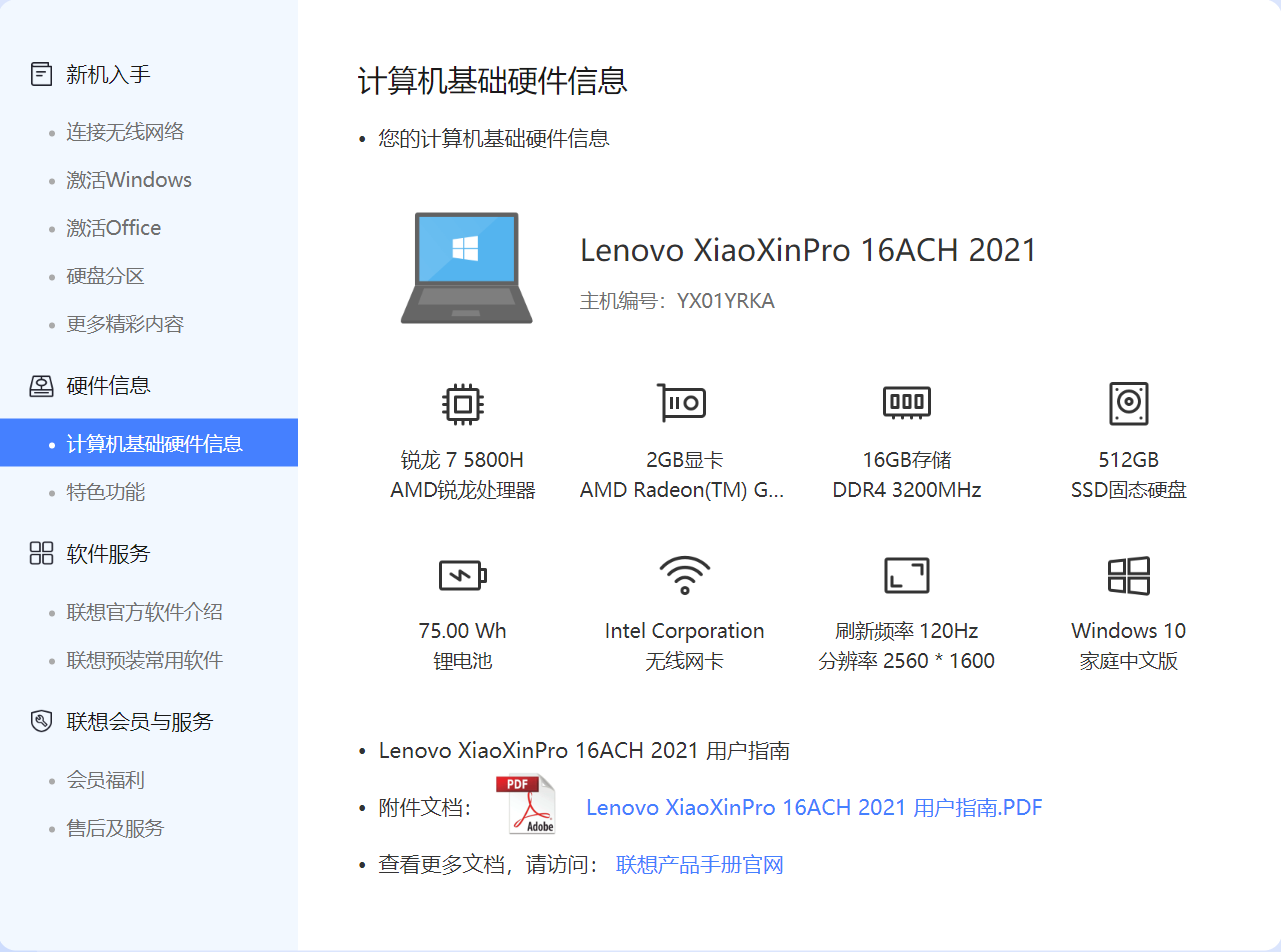Click the 硬件信息 section icon

click(x=41, y=386)
